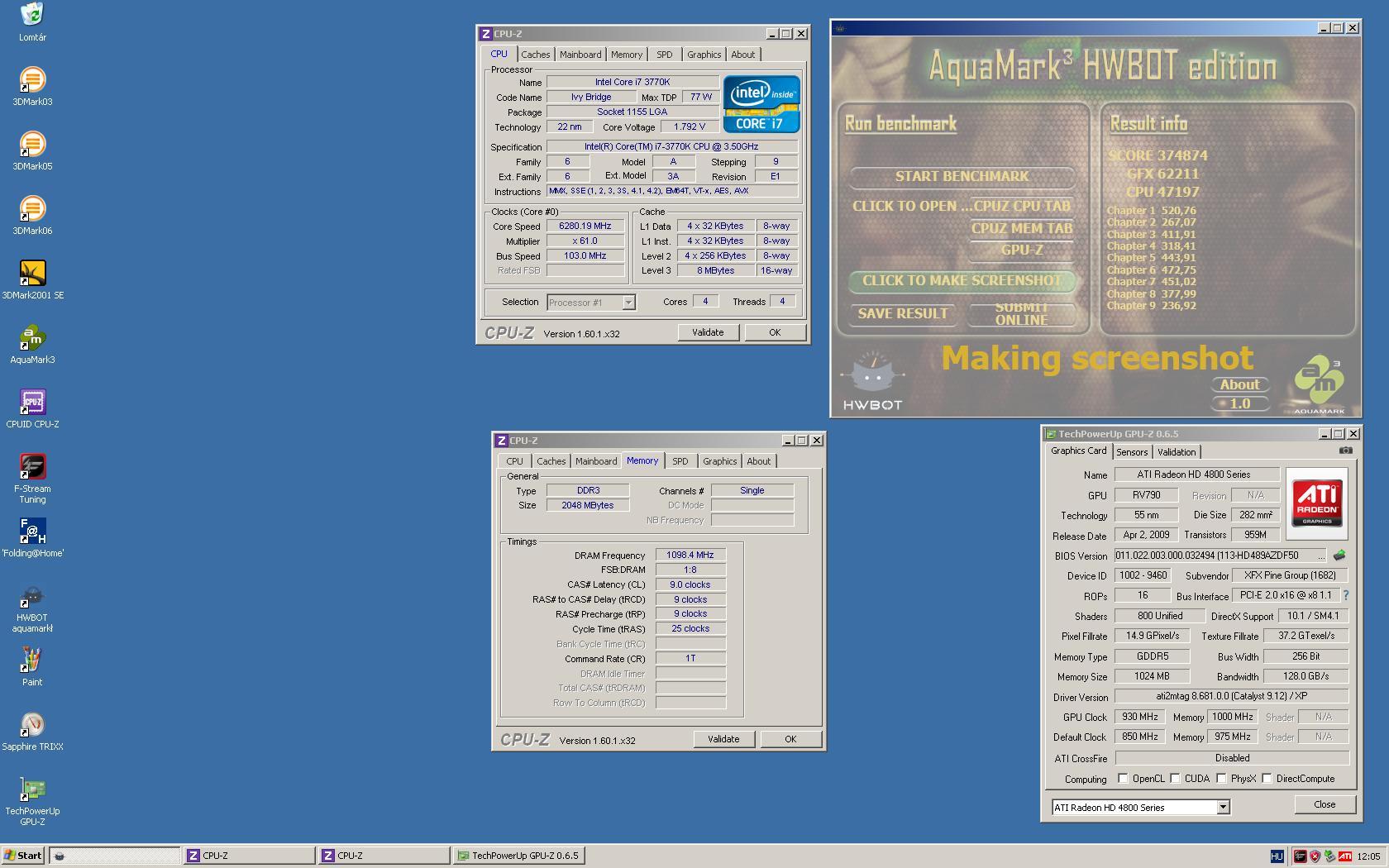Screen dimensions: 1389x868
Task: Click the BIOS Version field in GPU-Z
Action: click(1220, 556)
